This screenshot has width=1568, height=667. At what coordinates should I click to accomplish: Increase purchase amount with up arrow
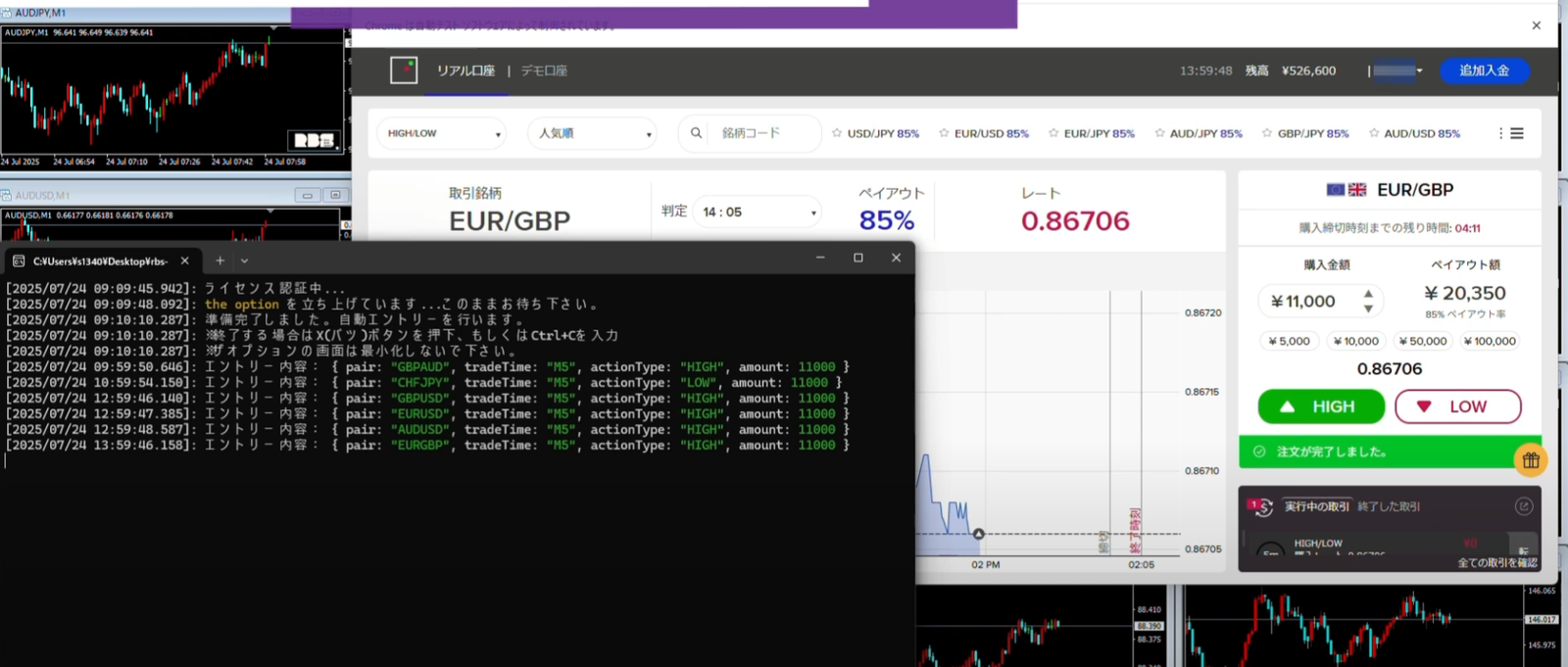pos(1368,294)
